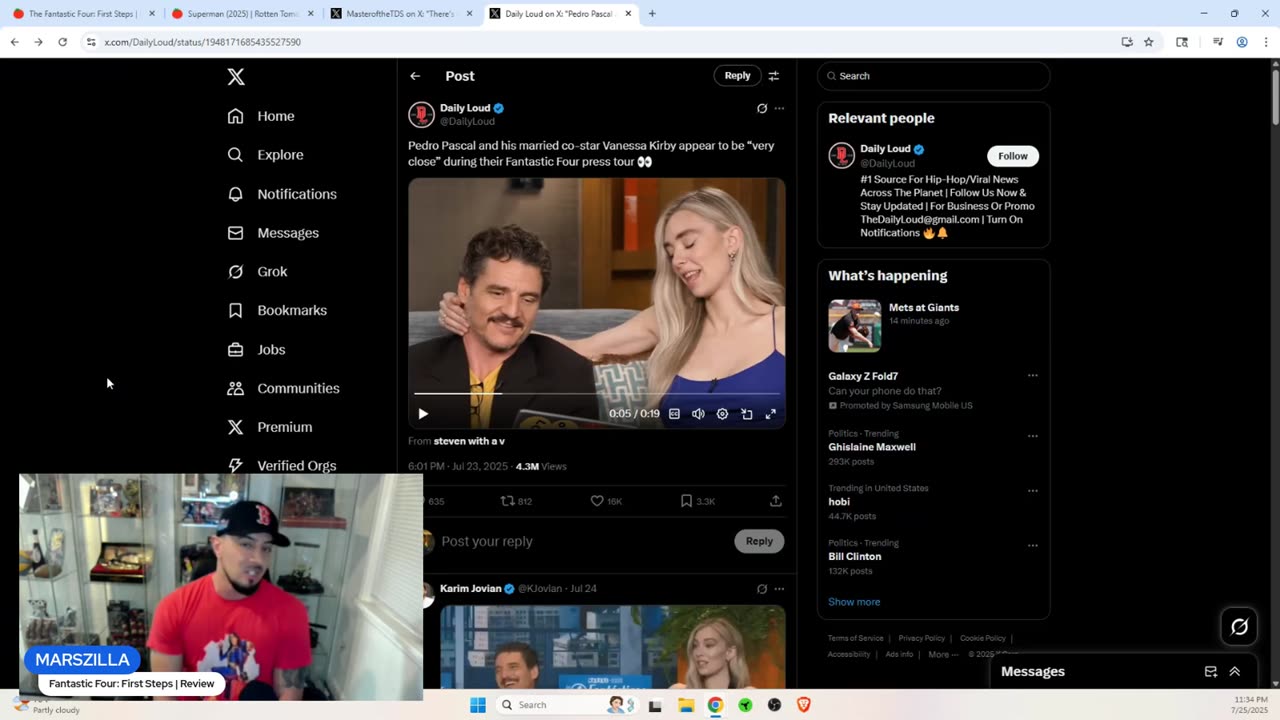The height and width of the screenshot is (720, 1280).
Task: Click the video progress bar
Action: click(x=596, y=394)
